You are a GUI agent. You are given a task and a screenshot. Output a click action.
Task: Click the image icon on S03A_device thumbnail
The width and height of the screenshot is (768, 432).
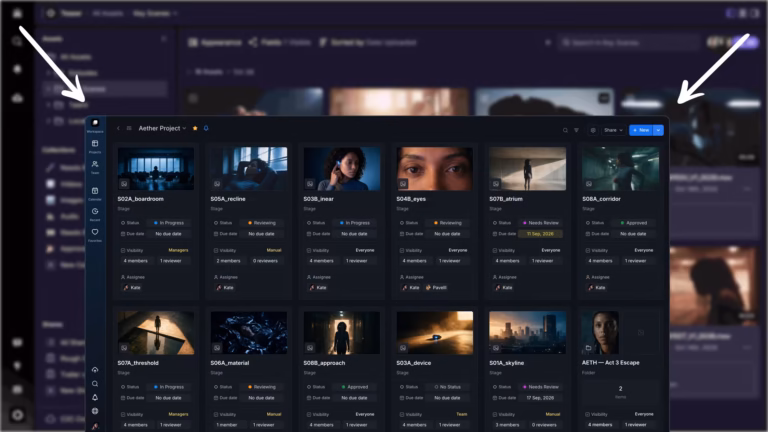(403, 348)
